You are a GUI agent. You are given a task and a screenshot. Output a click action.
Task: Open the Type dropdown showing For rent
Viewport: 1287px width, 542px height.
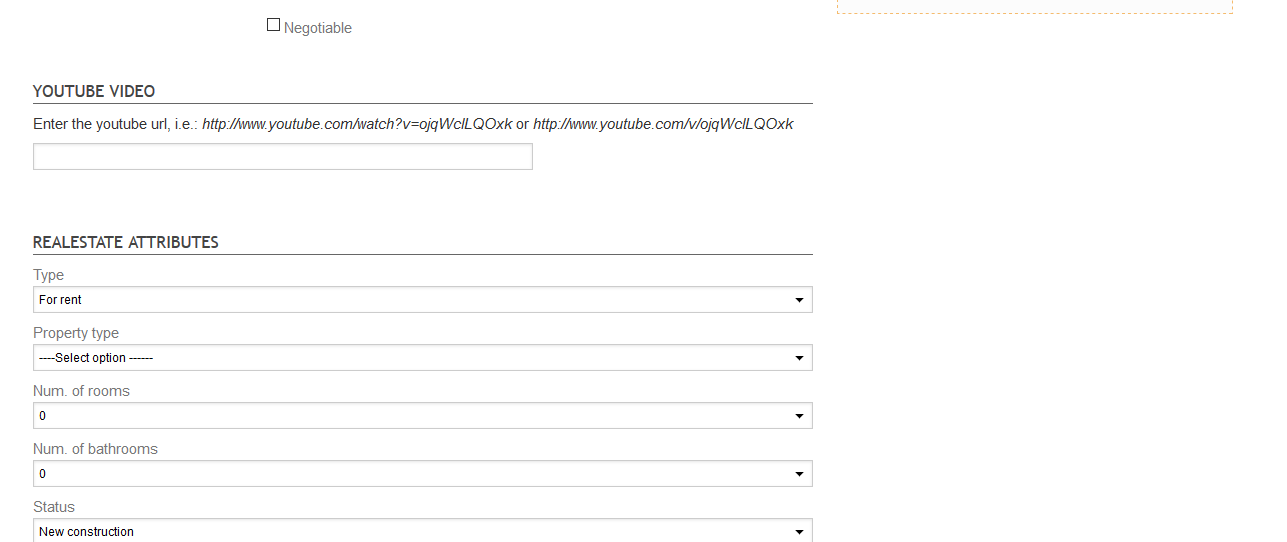point(423,300)
